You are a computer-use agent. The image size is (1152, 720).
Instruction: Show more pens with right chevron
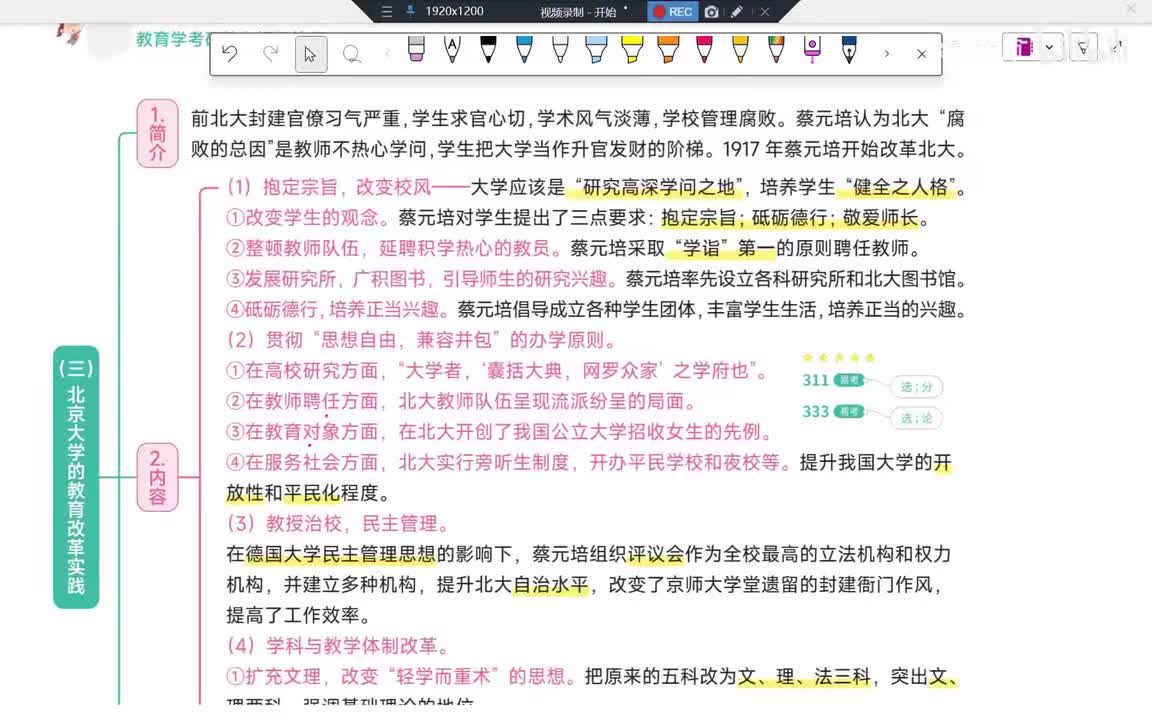click(887, 54)
